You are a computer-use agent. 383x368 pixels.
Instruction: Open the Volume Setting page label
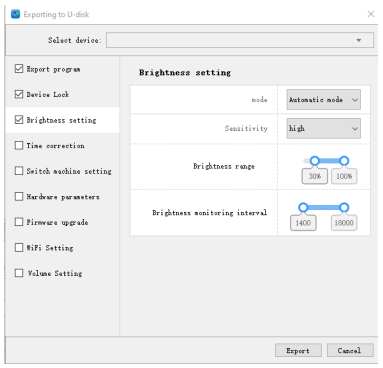click(55, 273)
